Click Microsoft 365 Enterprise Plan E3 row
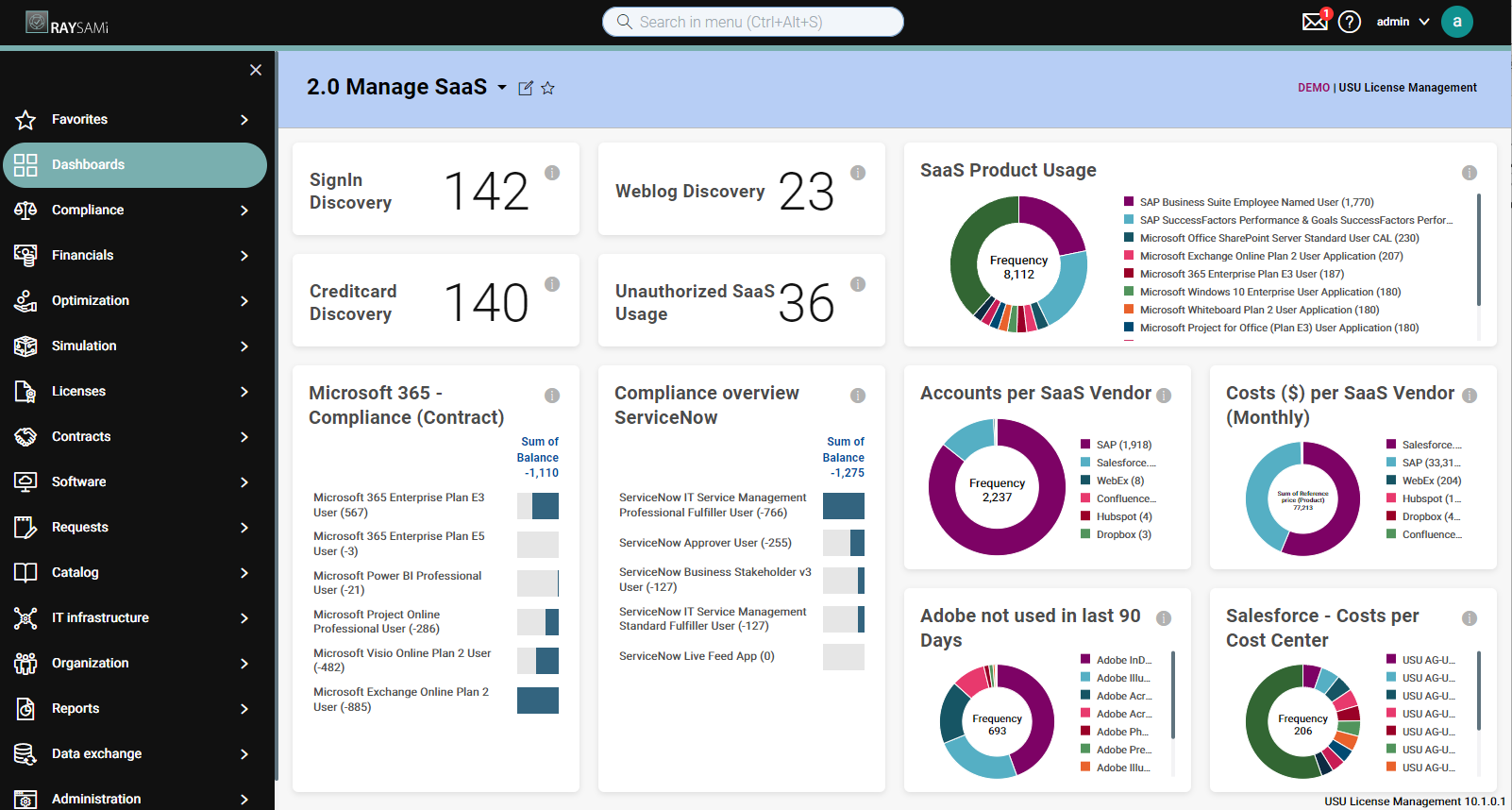The width and height of the screenshot is (1512, 810). click(x=435, y=505)
